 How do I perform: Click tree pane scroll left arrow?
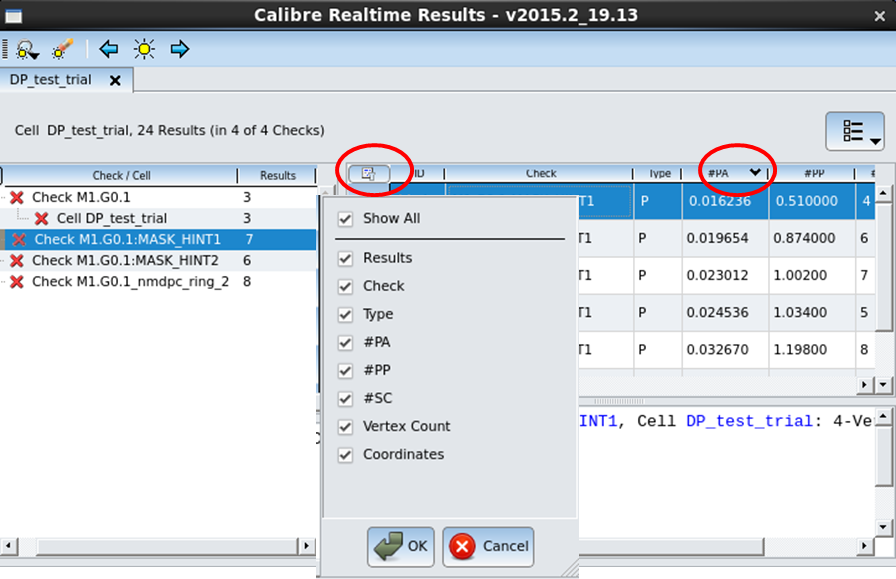[x=8, y=546]
